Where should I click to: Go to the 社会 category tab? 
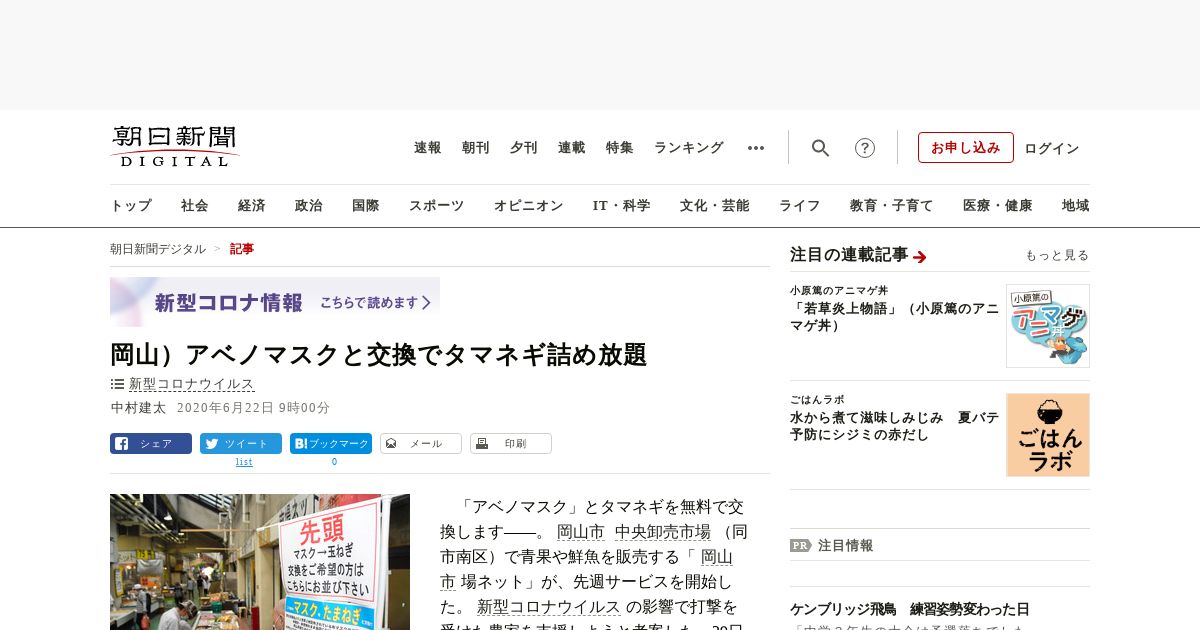pos(195,206)
